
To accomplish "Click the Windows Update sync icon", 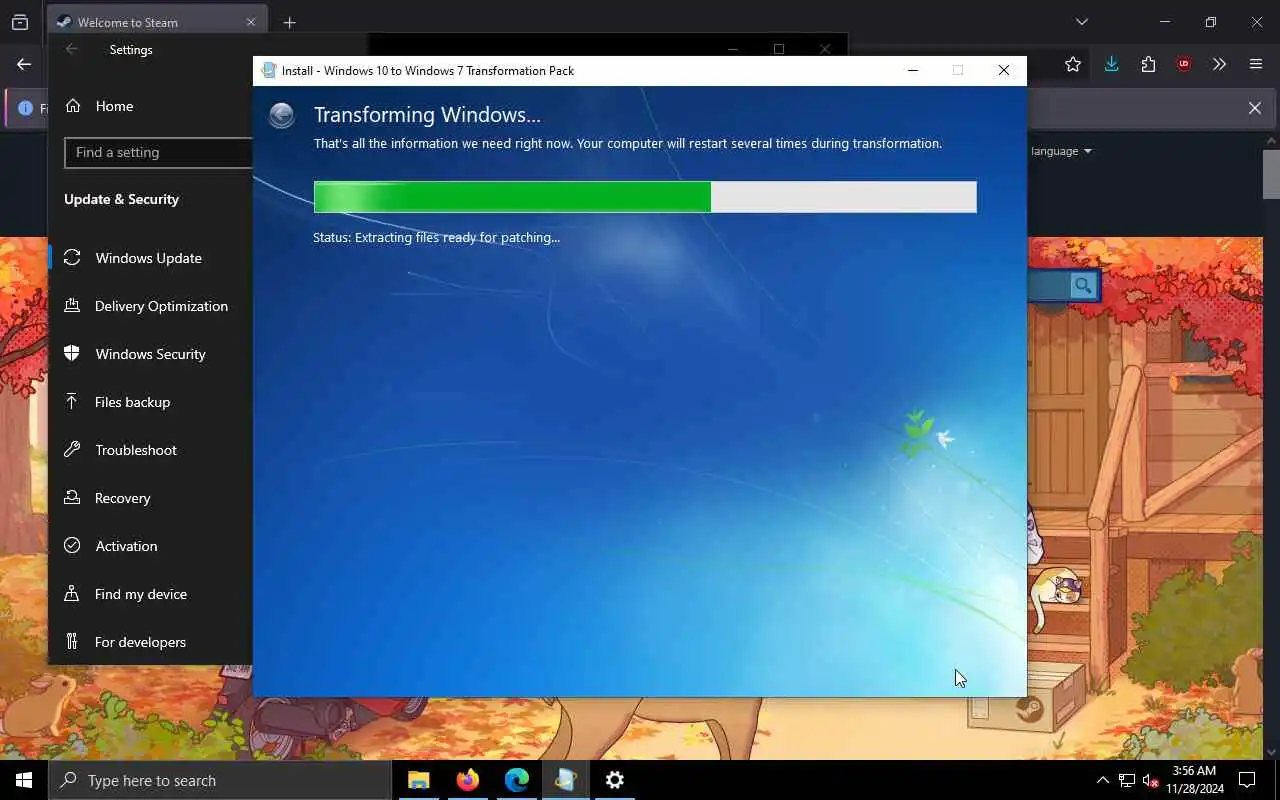I will (72, 258).
